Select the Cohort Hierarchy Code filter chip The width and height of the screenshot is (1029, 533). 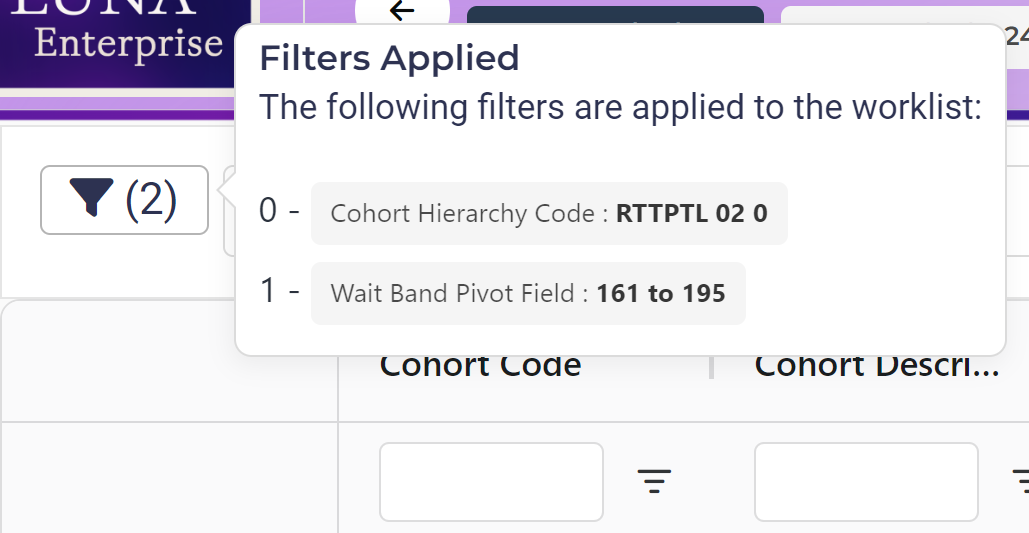point(549,213)
